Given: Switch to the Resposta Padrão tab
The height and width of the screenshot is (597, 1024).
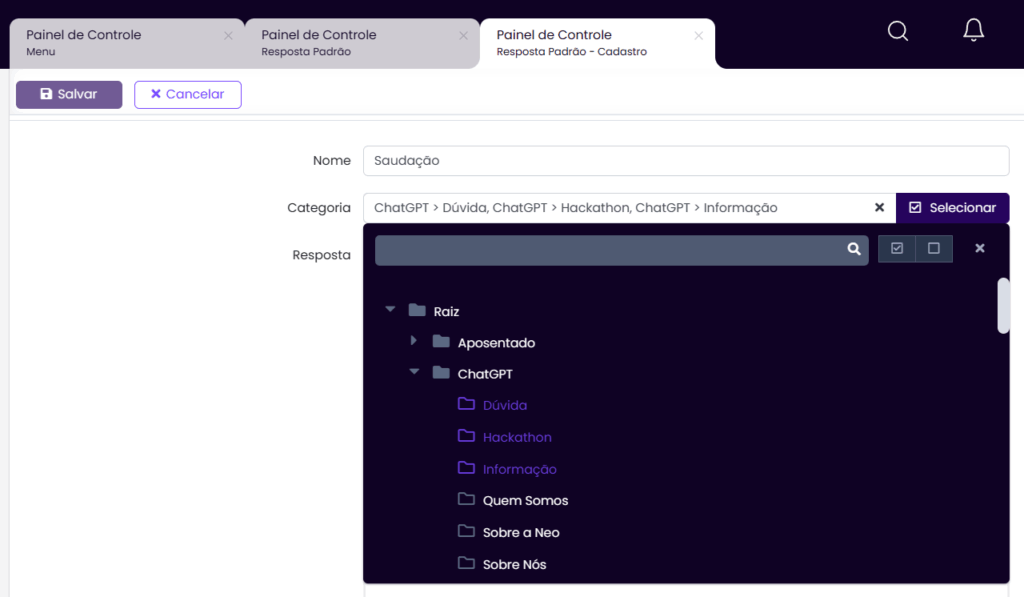Looking at the screenshot, I should coord(362,42).
